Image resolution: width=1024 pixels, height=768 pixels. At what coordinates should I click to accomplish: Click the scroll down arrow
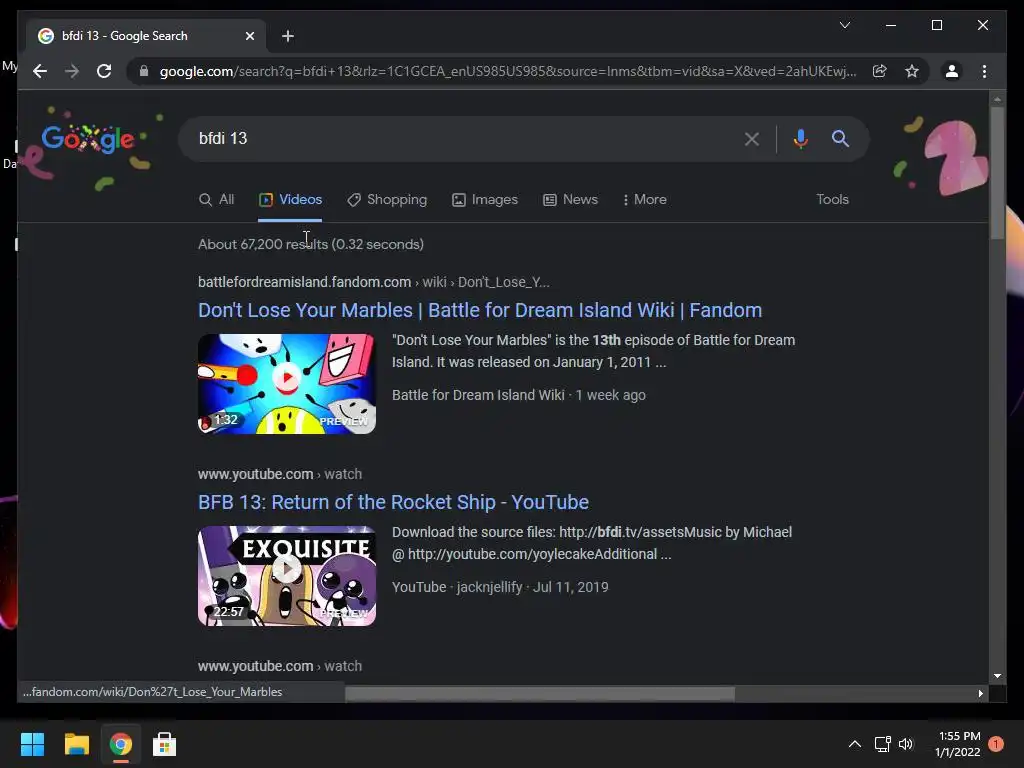point(997,676)
